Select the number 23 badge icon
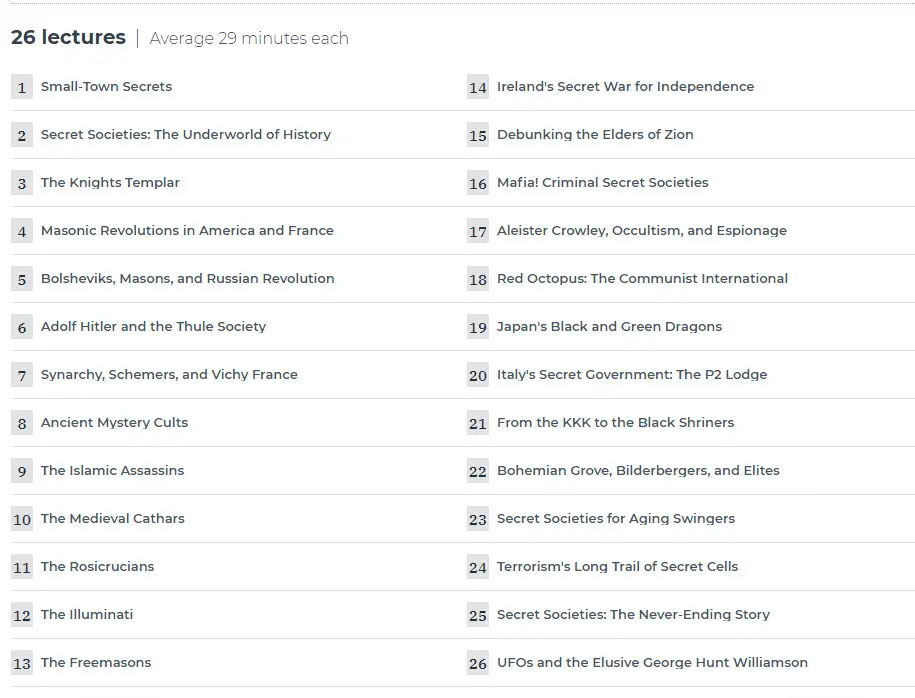 (477, 519)
